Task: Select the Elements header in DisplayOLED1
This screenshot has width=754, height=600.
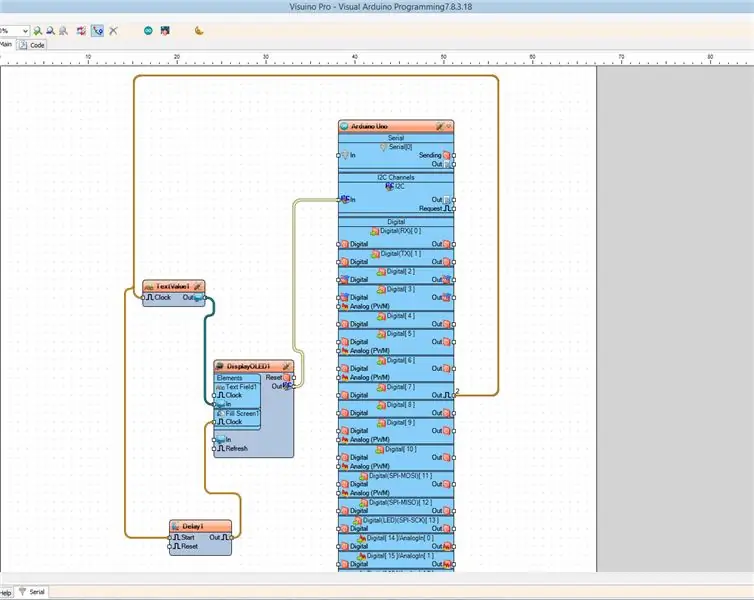Action: pyautogui.click(x=229, y=378)
